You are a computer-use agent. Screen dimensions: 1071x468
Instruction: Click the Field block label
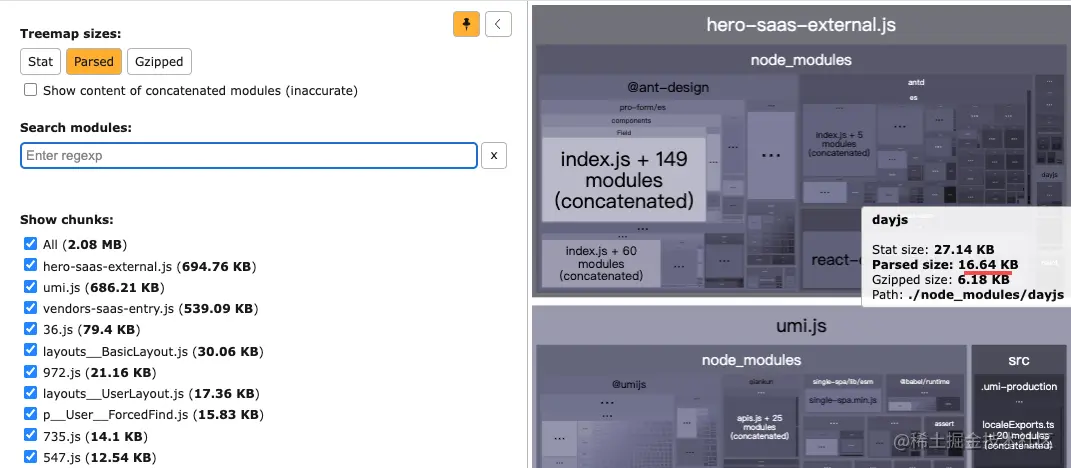point(624,133)
